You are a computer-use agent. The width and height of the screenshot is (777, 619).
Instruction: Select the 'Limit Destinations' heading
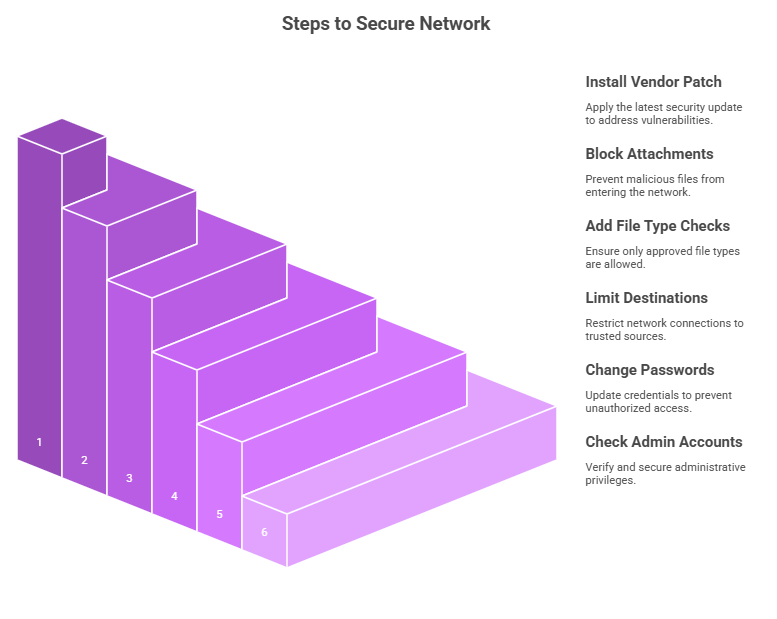pos(646,298)
